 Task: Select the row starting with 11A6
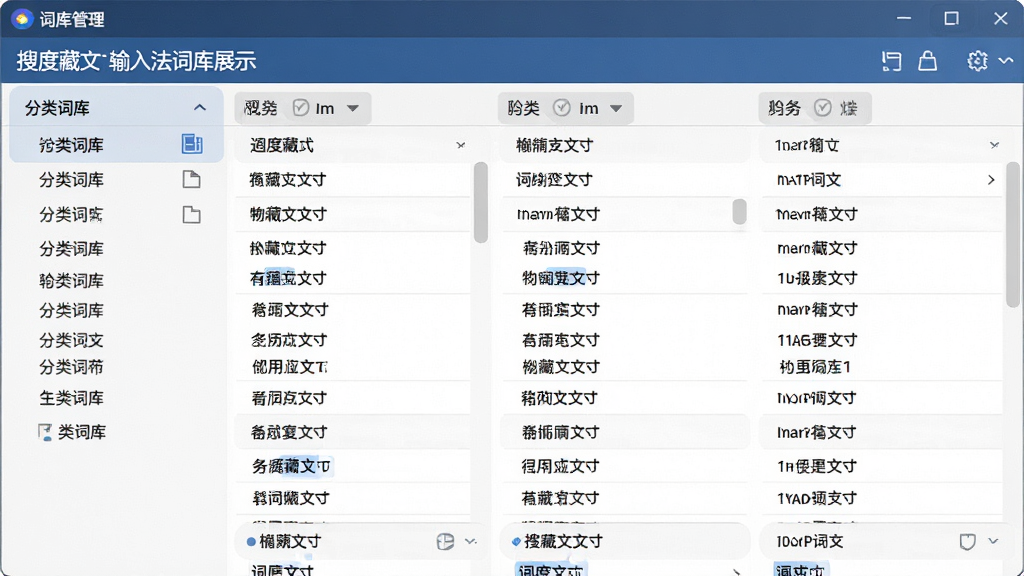tap(882, 340)
